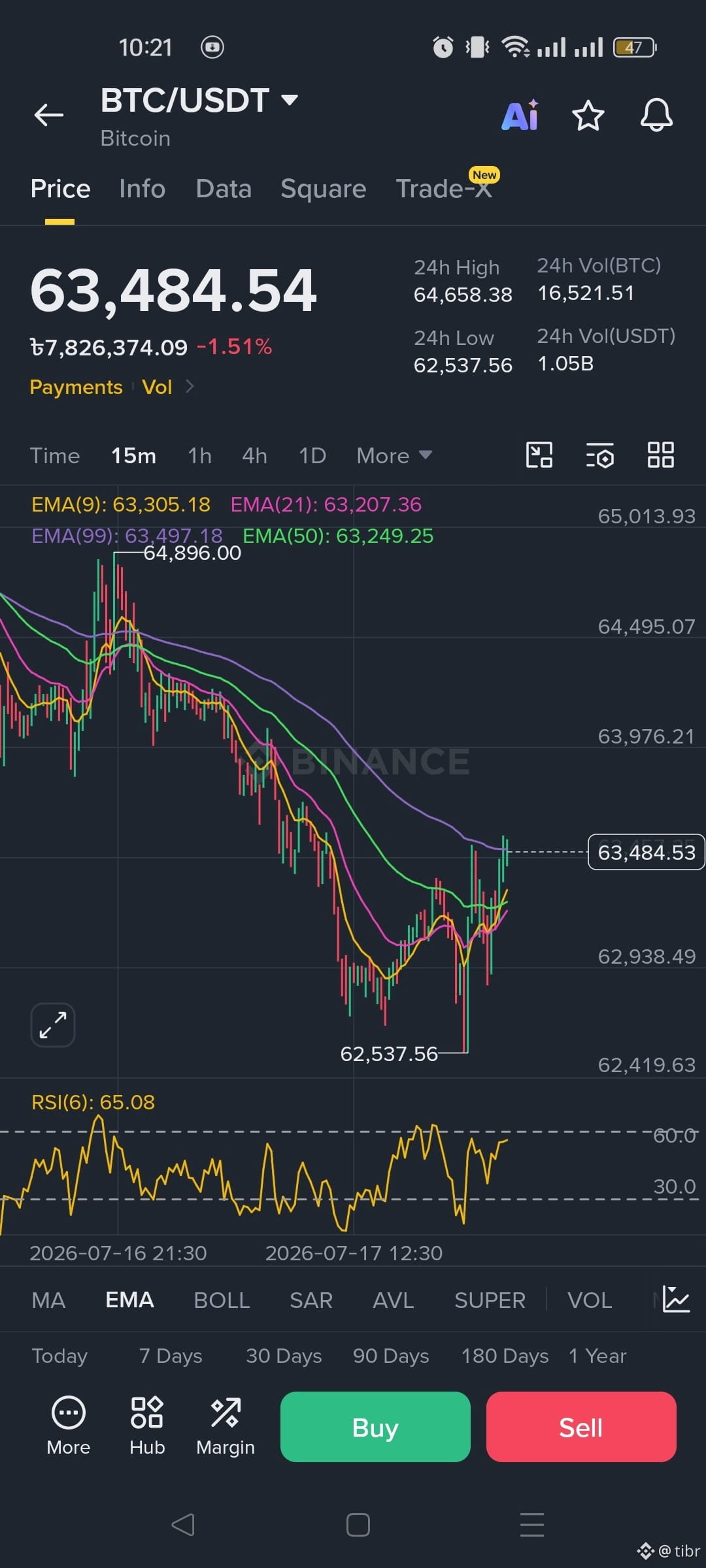706x1568 pixels.
Task: Tap the 24h Vol(USDT) value 1.05B
Action: pyautogui.click(x=565, y=363)
